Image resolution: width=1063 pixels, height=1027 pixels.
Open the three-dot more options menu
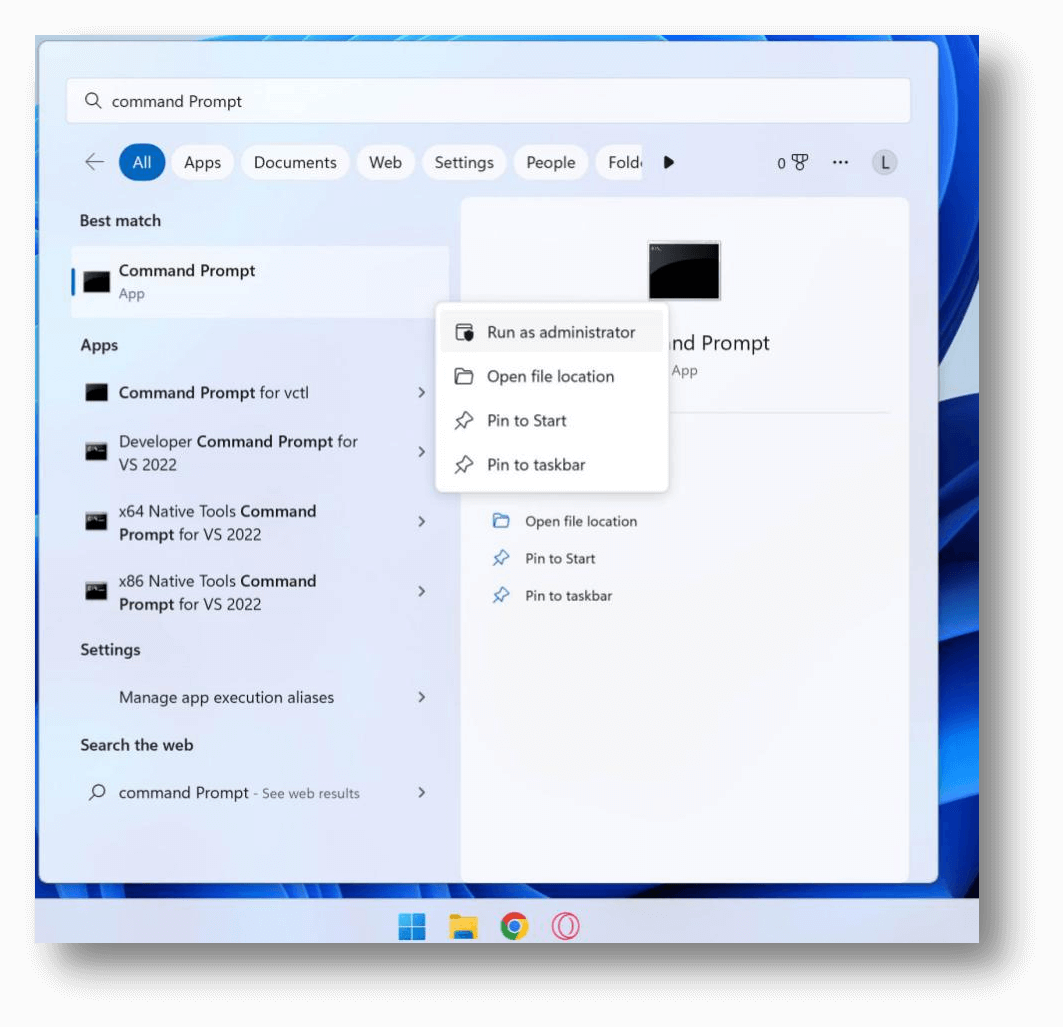[840, 162]
